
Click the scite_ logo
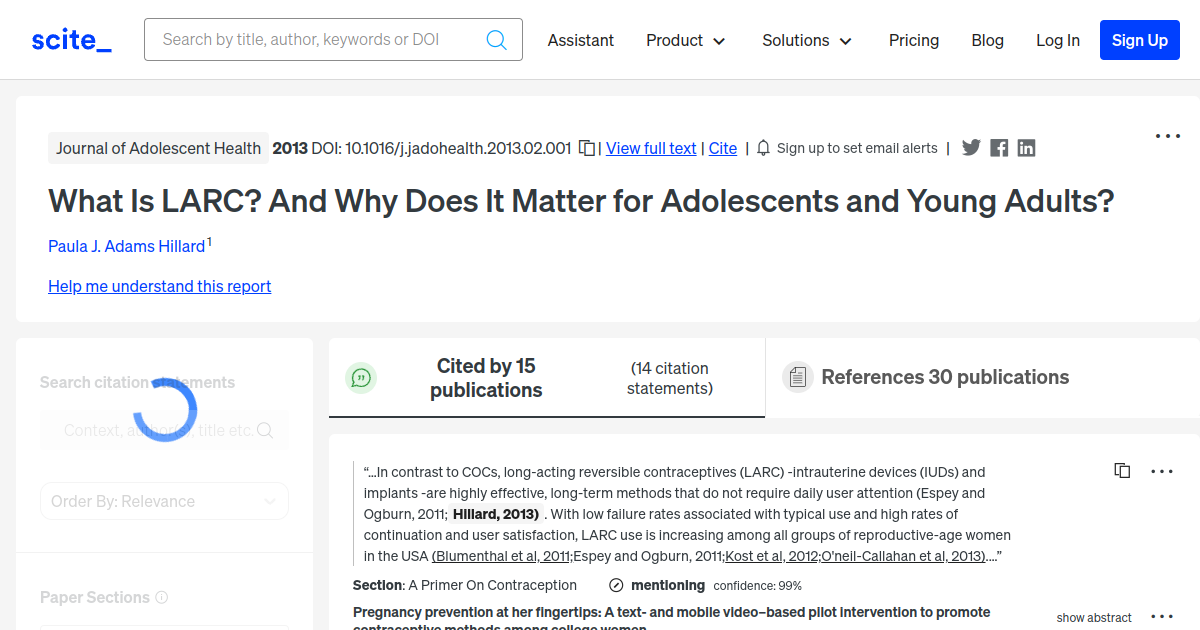(x=71, y=39)
